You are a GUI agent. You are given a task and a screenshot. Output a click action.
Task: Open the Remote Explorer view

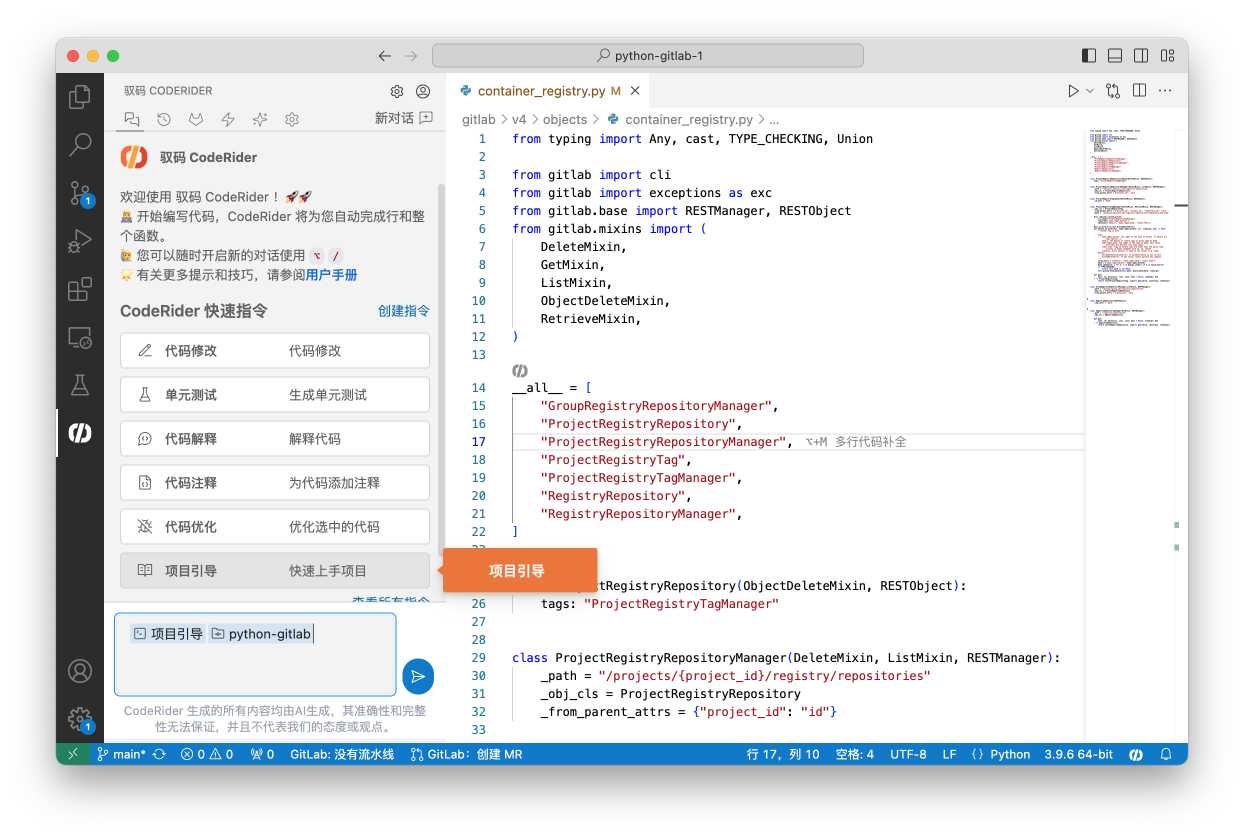coord(80,337)
